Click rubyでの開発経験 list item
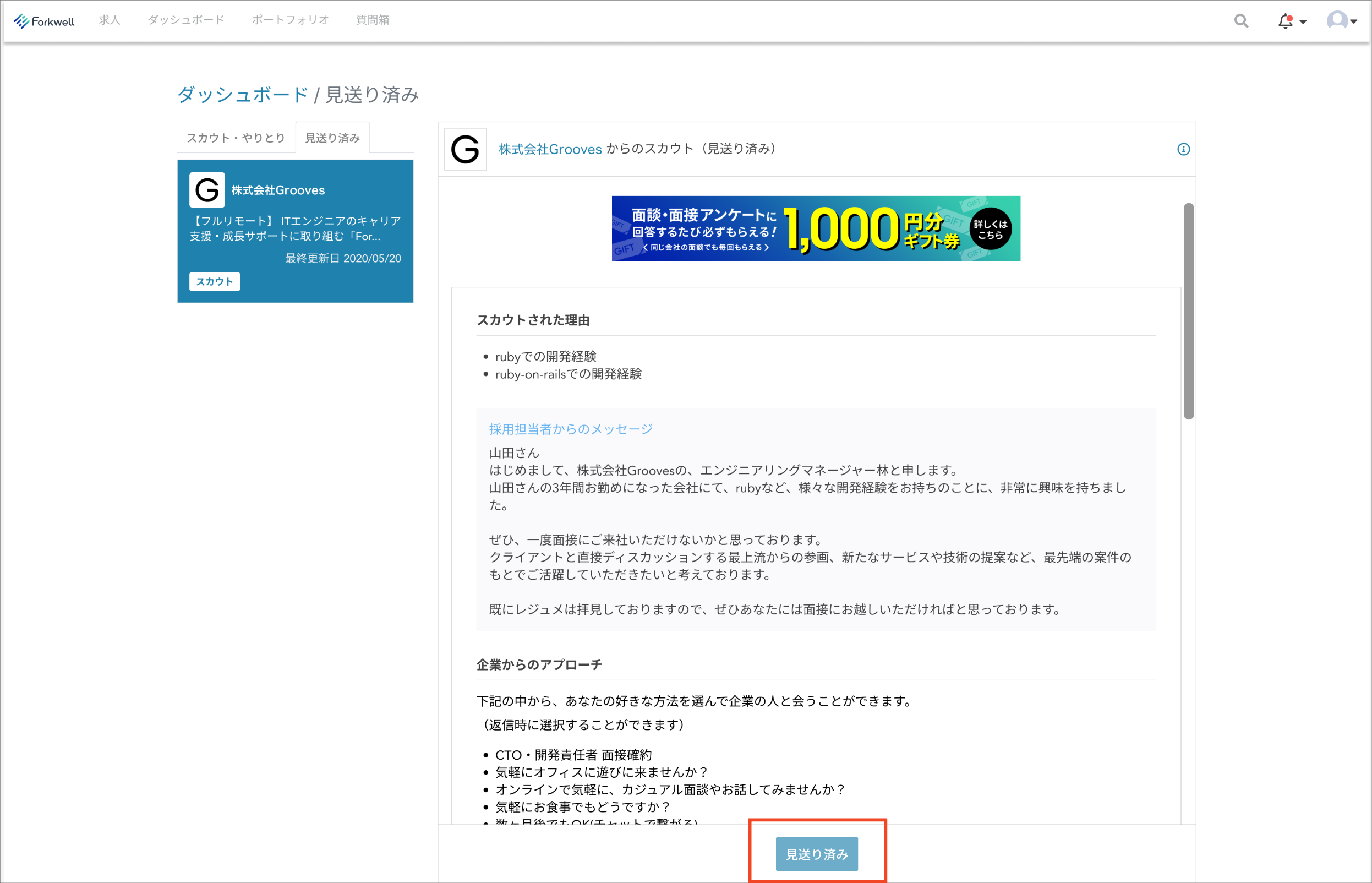This screenshot has height=883, width=1372. (x=545, y=357)
